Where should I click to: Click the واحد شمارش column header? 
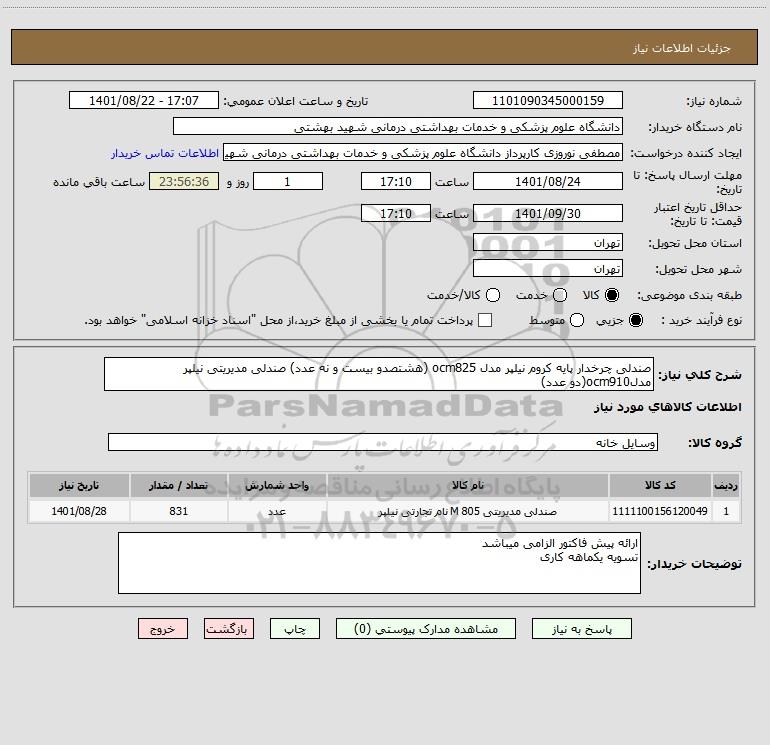tap(277, 485)
